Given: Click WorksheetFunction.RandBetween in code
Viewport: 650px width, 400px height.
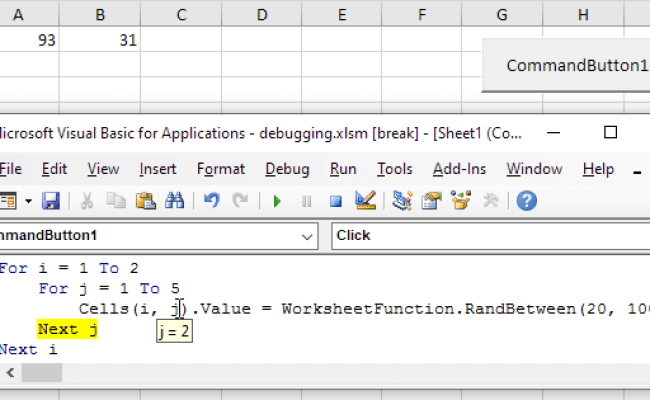Looking at the screenshot, I should [429, 309].
